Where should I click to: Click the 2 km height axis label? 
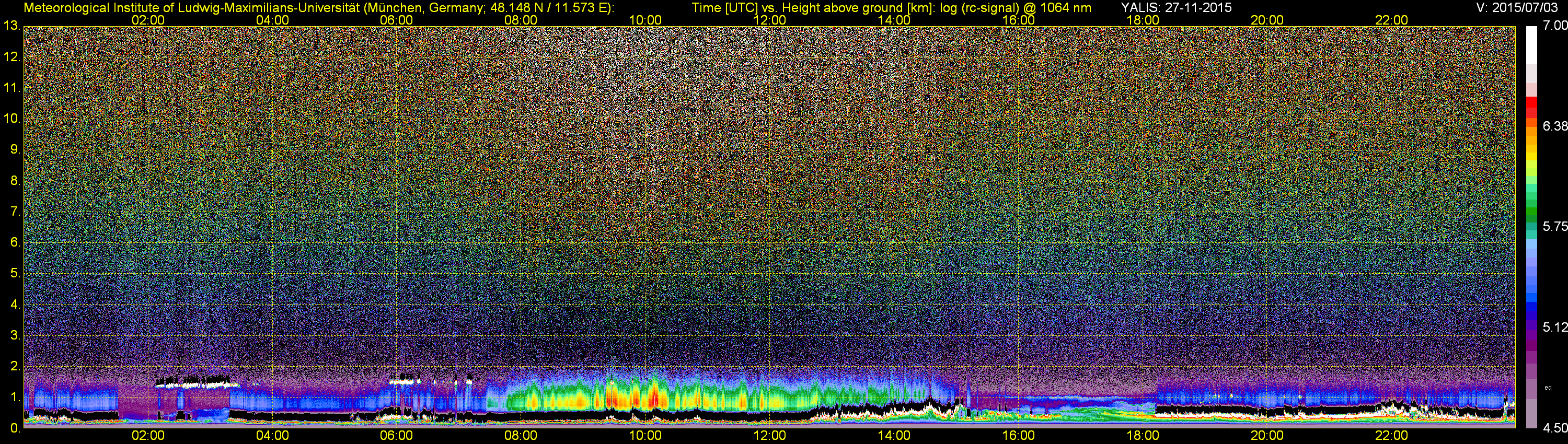click(x=15, y=366)
